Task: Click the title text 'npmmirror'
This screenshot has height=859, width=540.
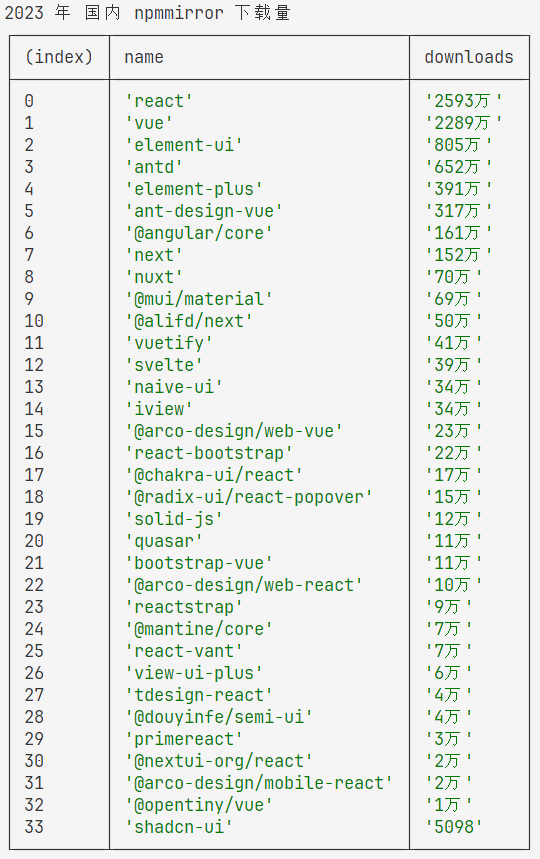Action: (x=179, y=13)
